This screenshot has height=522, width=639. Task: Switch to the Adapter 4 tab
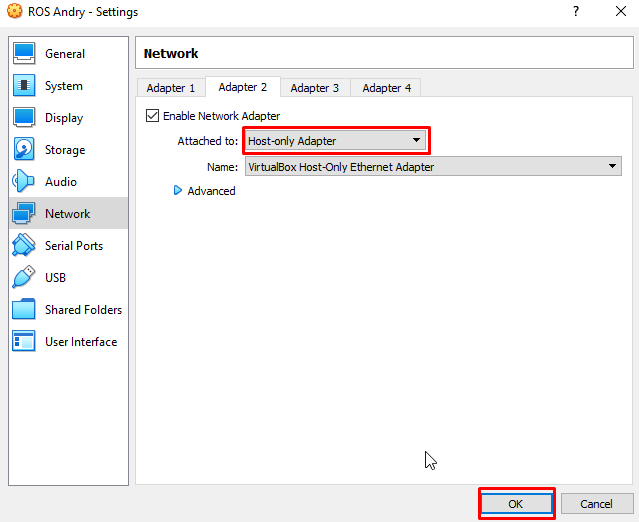[x=386, y=88]
